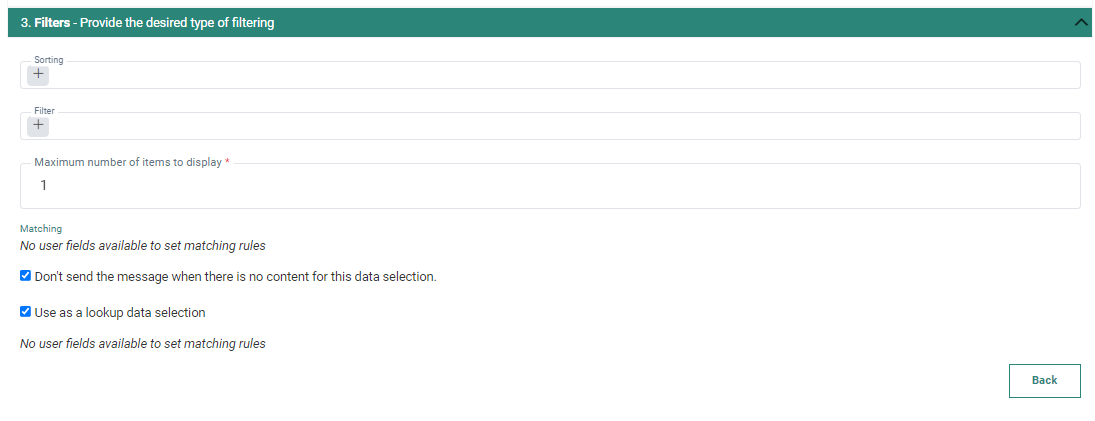Click the 'Filter' field label
This screenshot has height=421, width=1095.
(45, 112)
